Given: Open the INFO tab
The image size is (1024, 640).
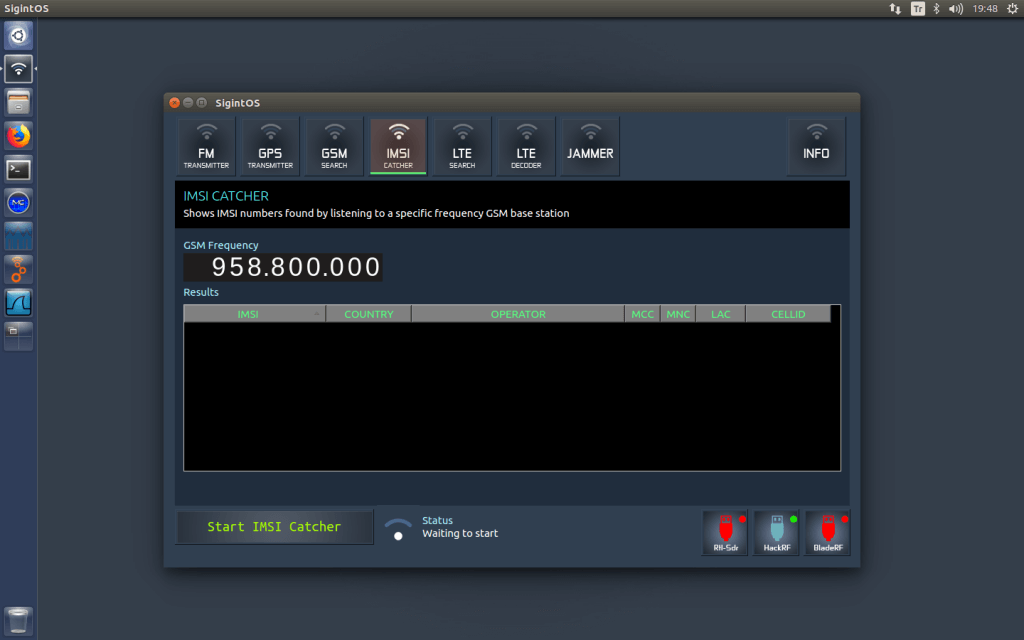Looking at the screenshot, I should [x=816, y=146].
